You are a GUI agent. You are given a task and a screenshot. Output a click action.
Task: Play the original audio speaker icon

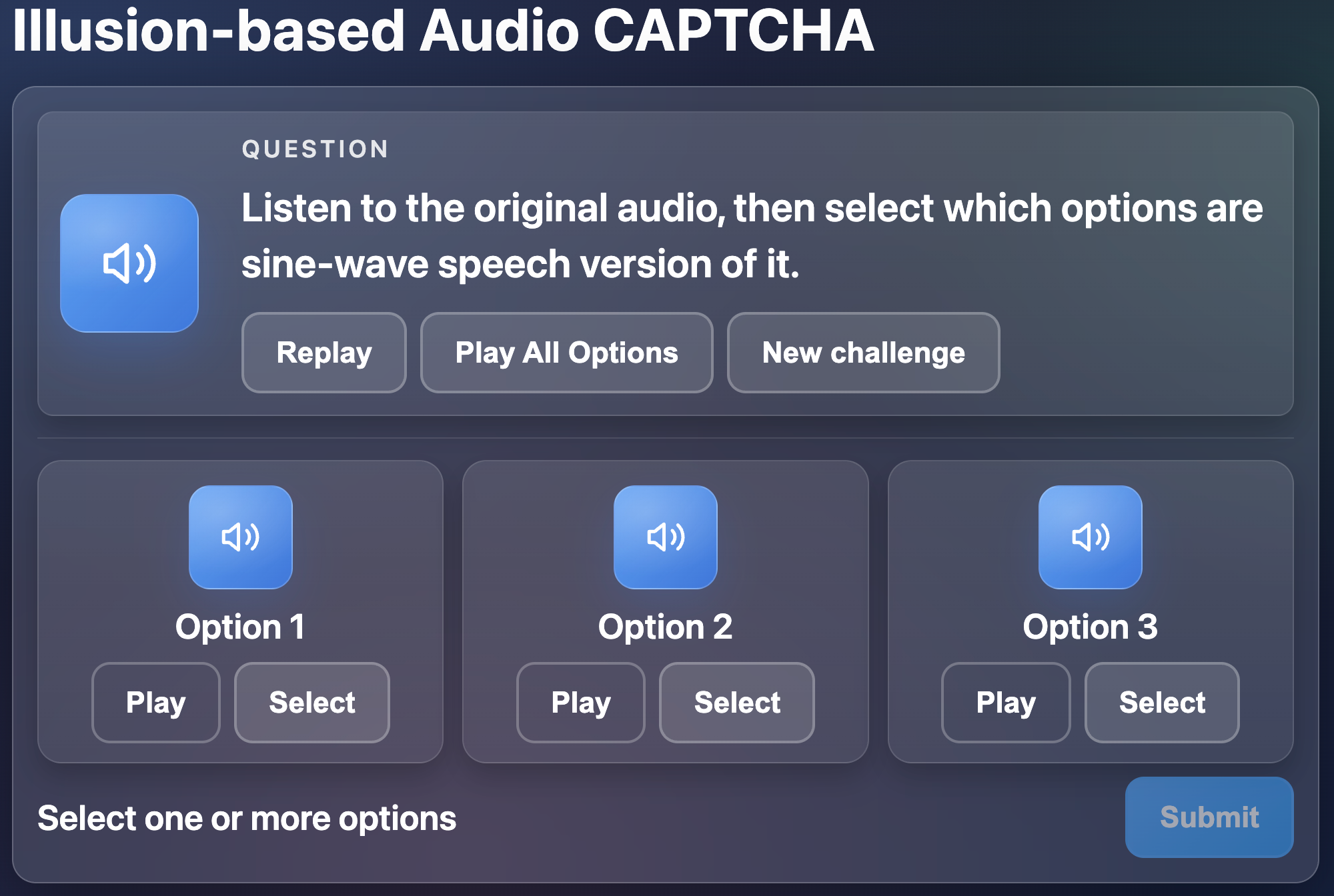[x=129, y=263]
